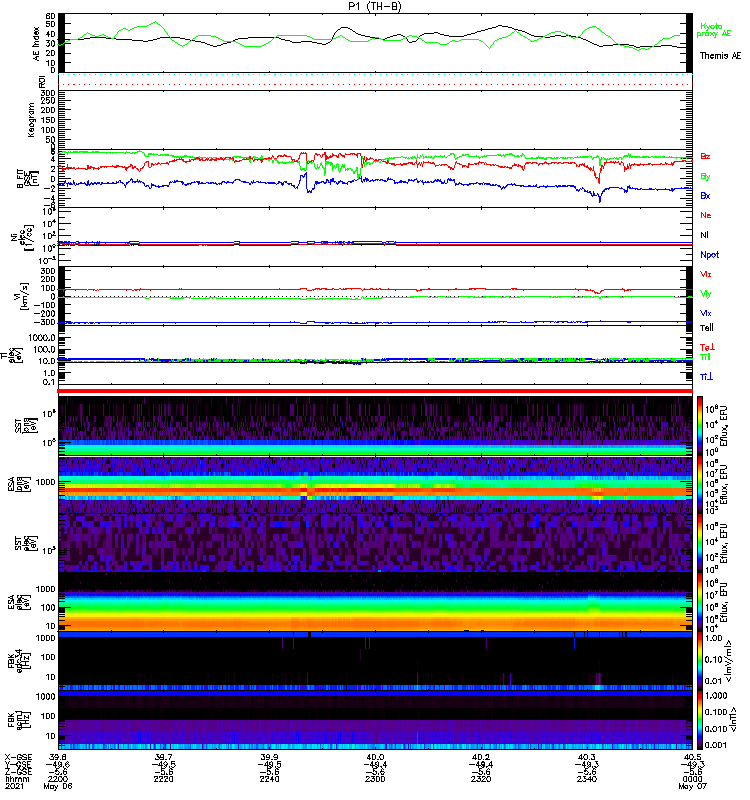This screenshot has width=750, height=800.
Task: Click the plot title "P1 (TH-B)"
Action: [x=375, y=6]
